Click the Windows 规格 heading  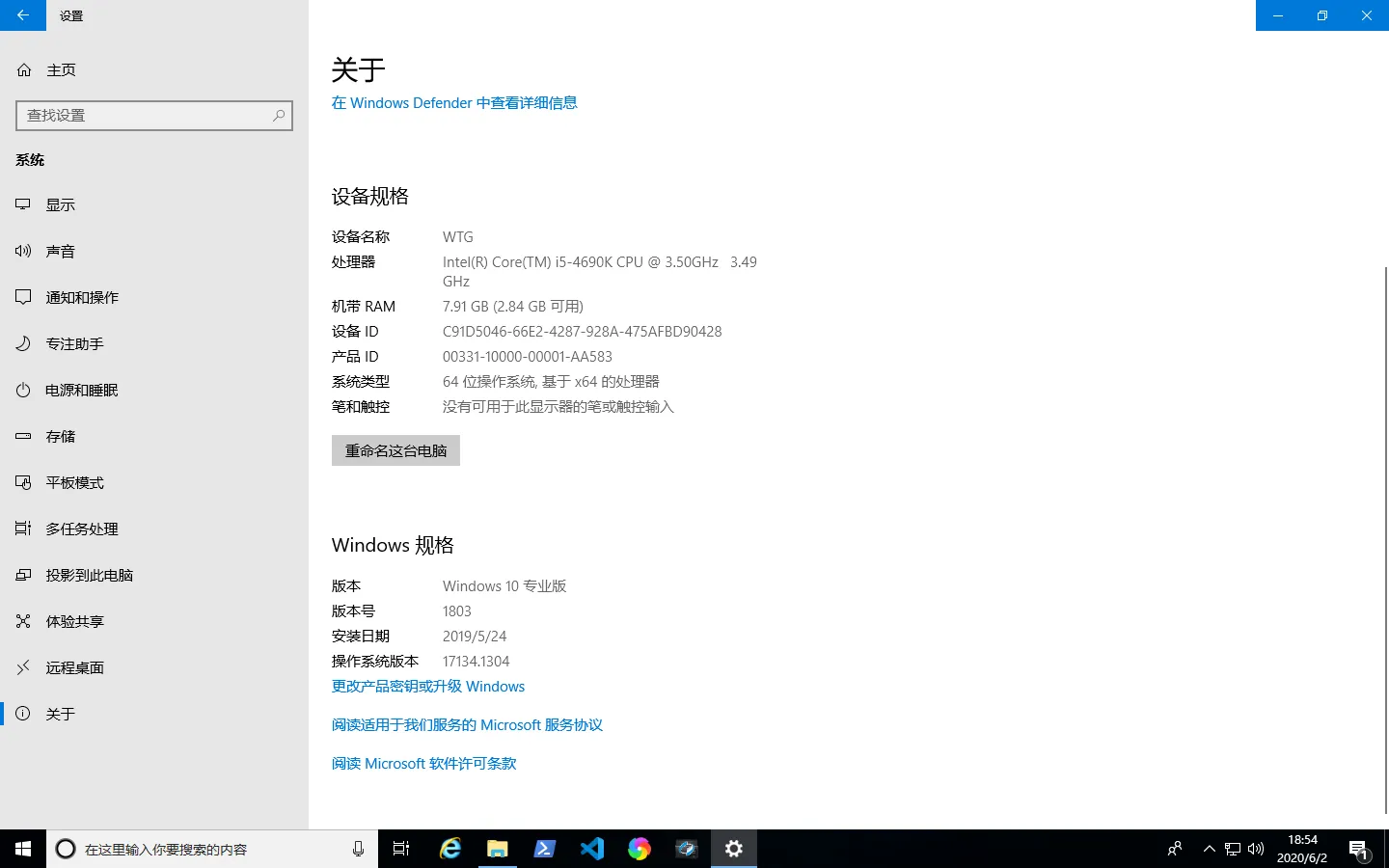point(393,546)
